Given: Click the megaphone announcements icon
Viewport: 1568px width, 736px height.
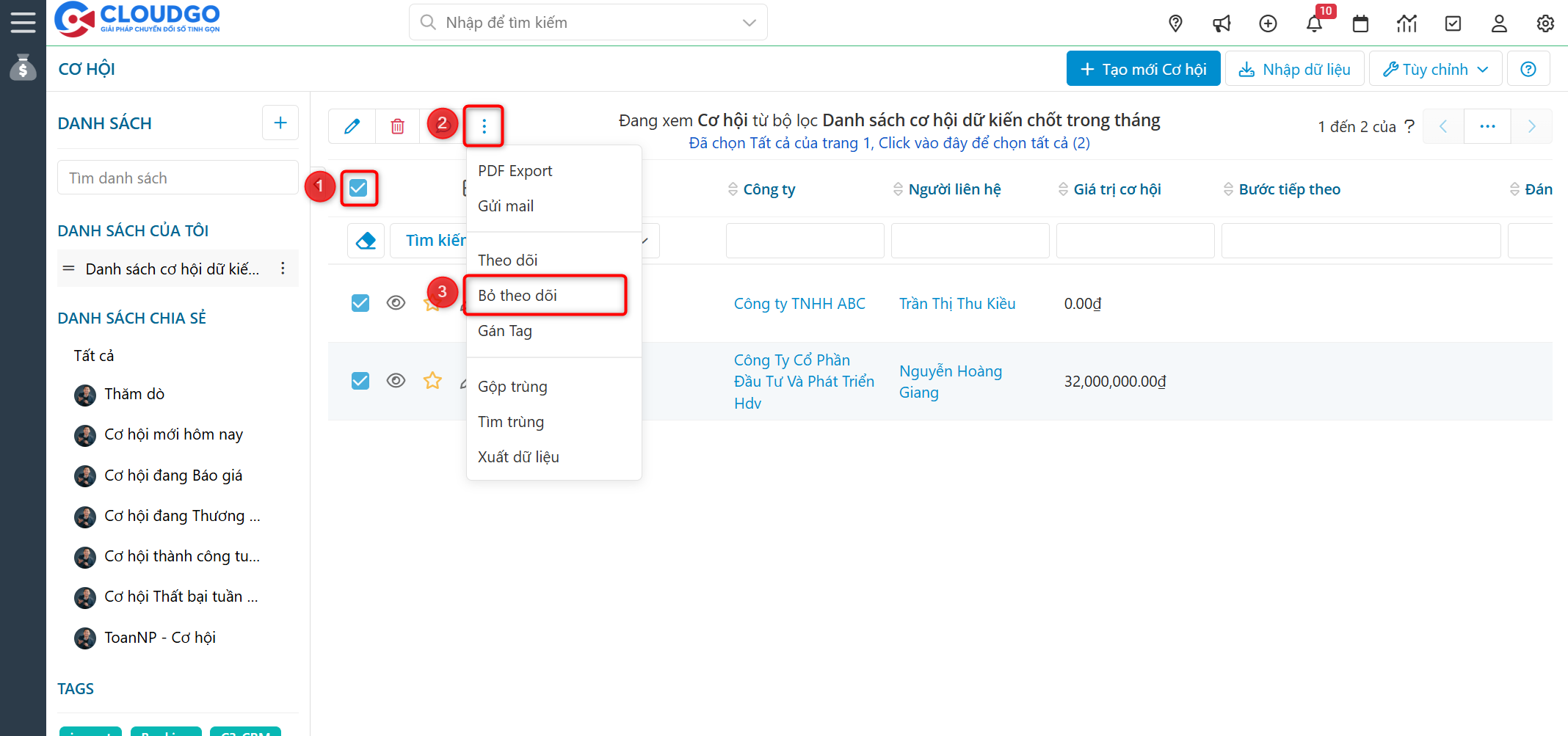Looking at the screenshot, I should [x=1222, y=23].
